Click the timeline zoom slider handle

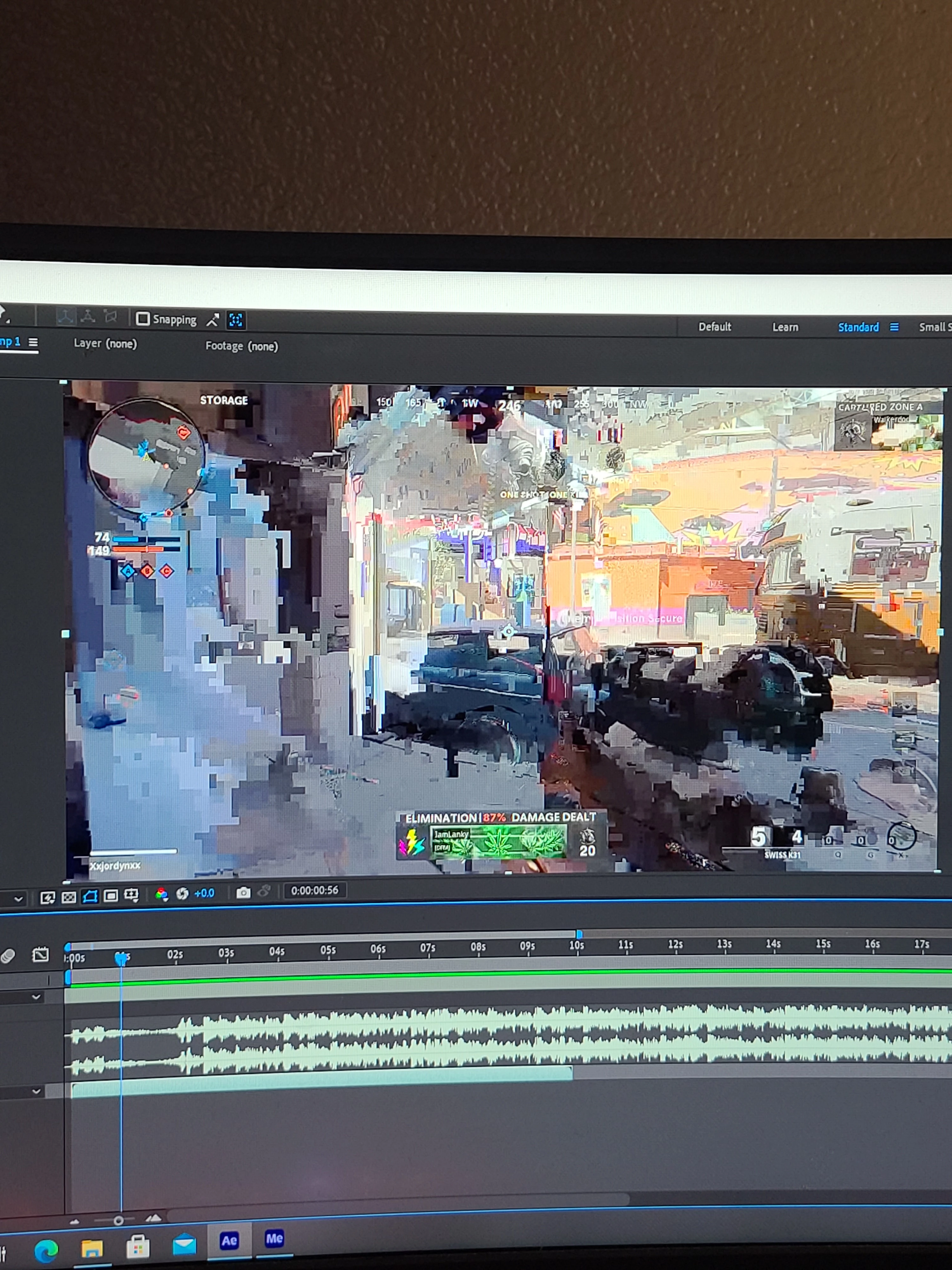[x=118, y=1220]
